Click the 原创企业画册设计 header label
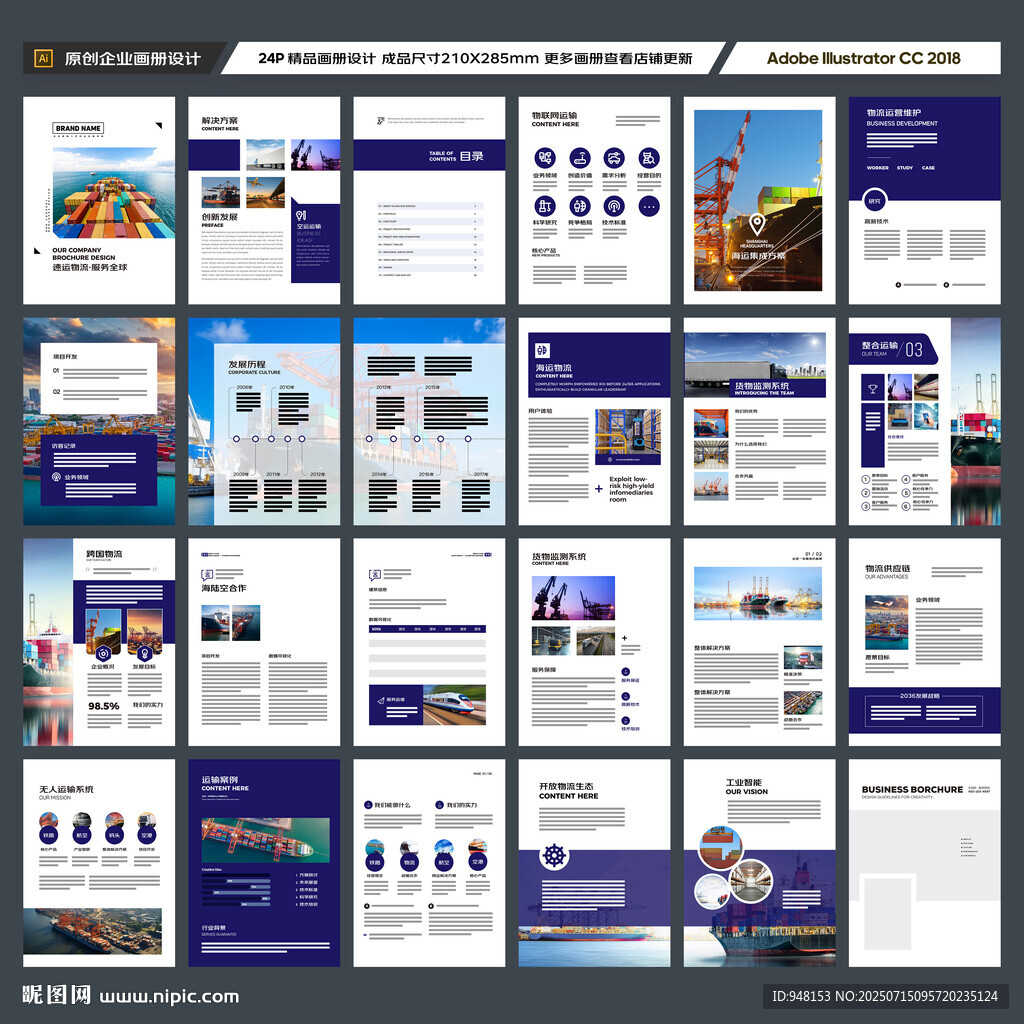 132,59
